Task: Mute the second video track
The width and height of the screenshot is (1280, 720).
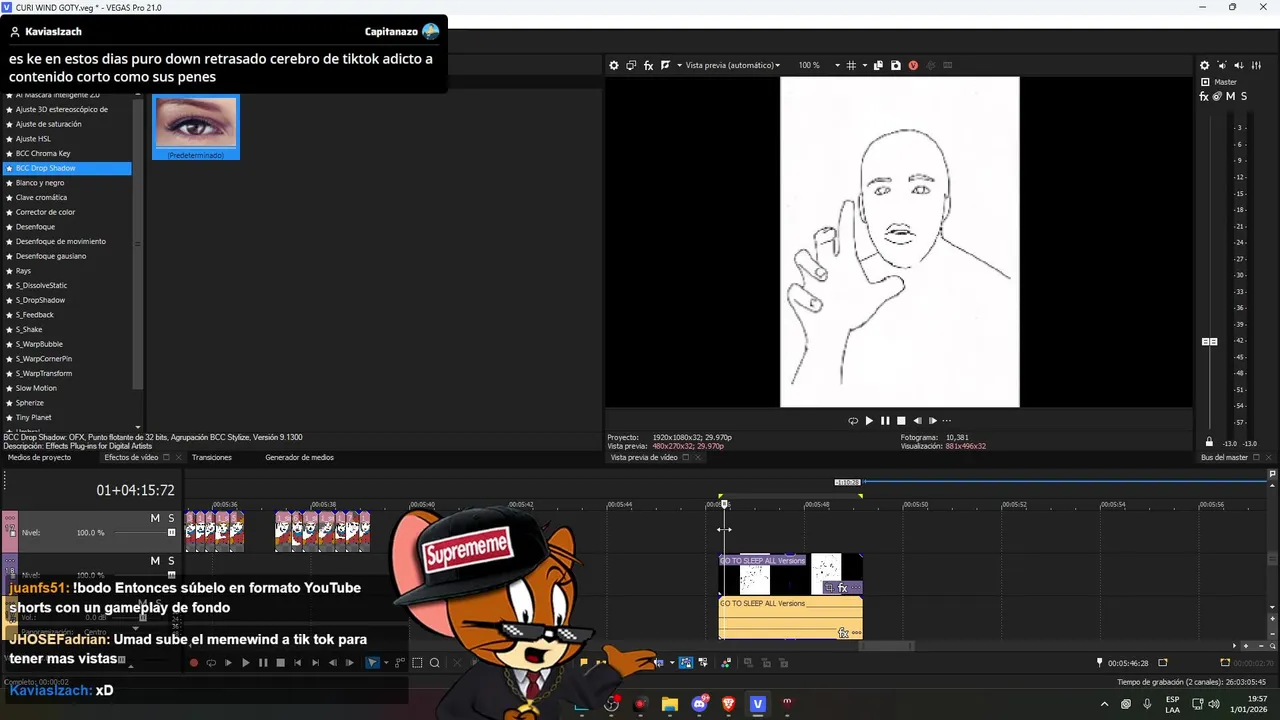Action: [155, 561]
